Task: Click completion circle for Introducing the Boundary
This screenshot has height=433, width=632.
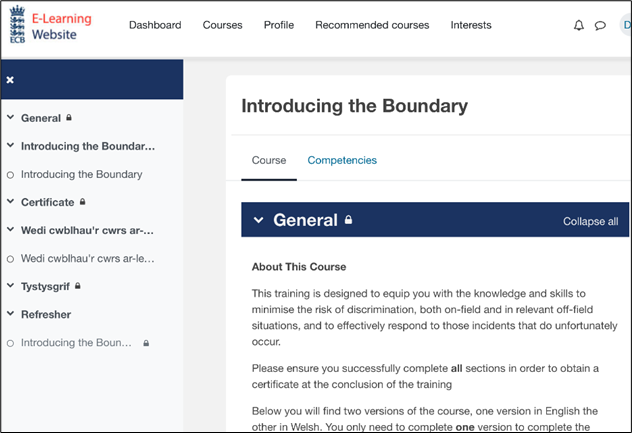Action: click(x=10, y=175)
